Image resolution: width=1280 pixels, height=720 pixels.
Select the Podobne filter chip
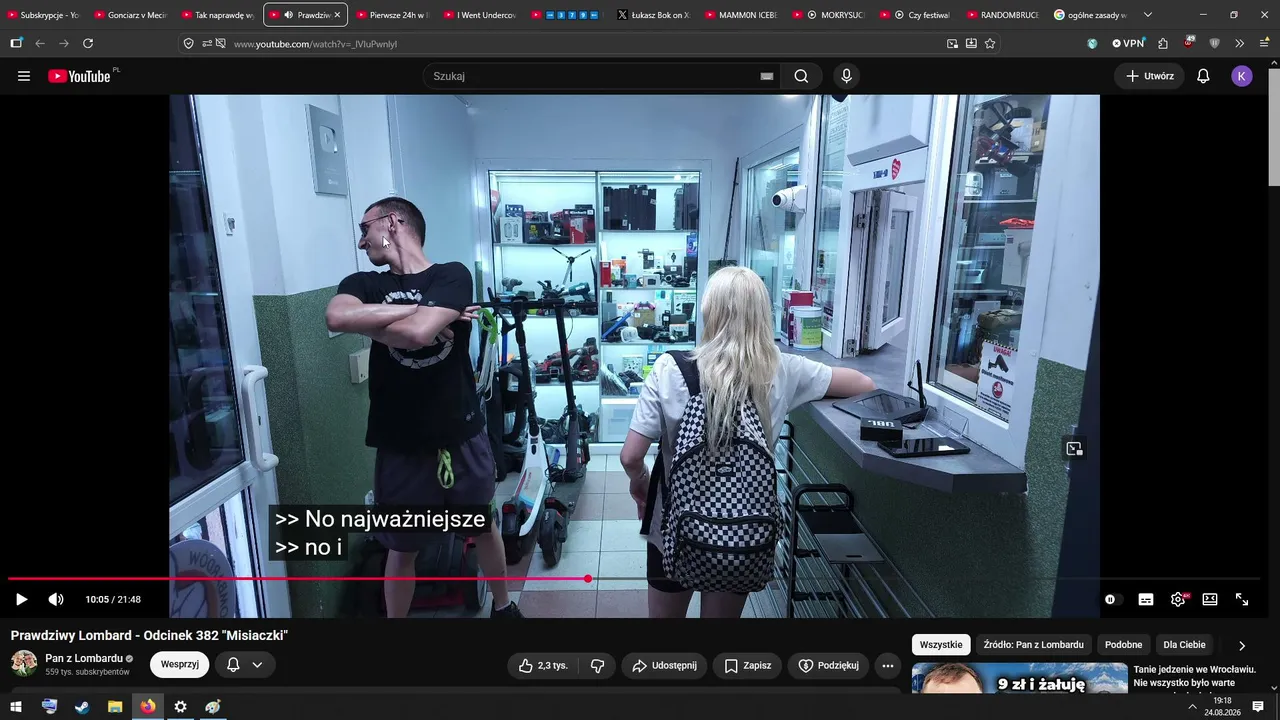coord(1124,645)
